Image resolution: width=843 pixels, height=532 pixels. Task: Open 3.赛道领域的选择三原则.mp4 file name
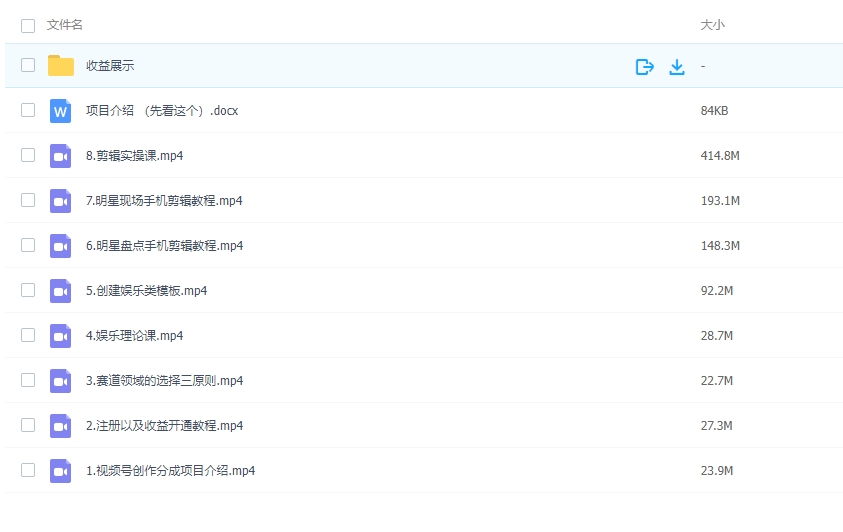pos(164,381)
